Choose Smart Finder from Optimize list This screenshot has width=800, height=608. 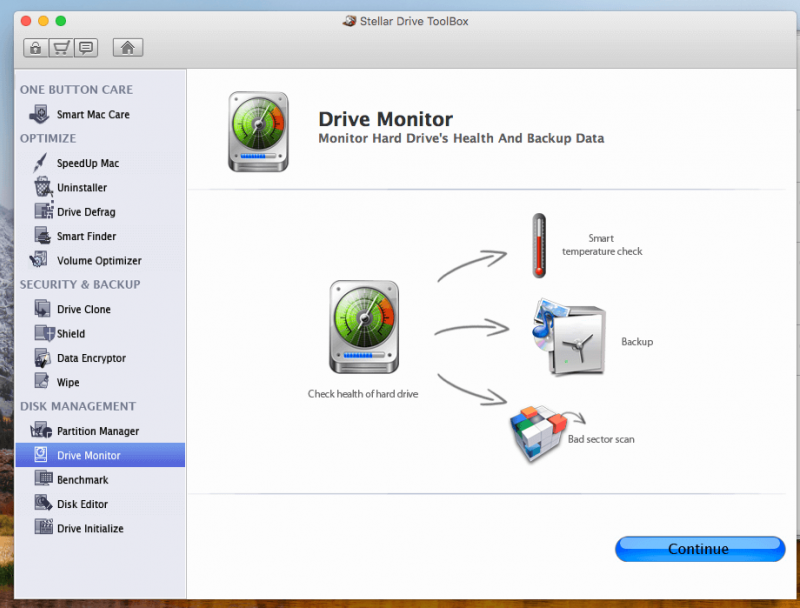[x=86, y=236]
